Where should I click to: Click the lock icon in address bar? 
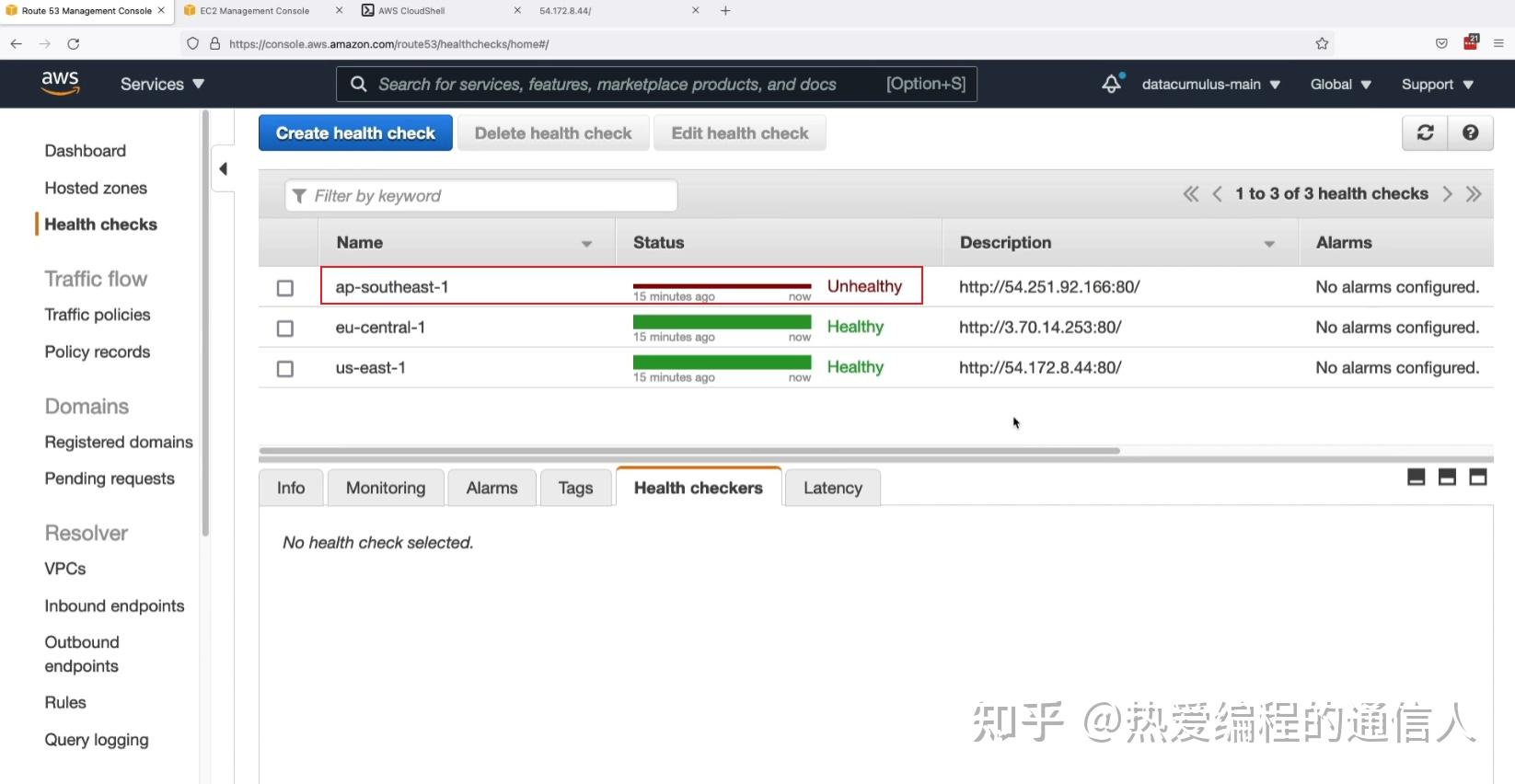pyautogui.click(x=215, y=43)
